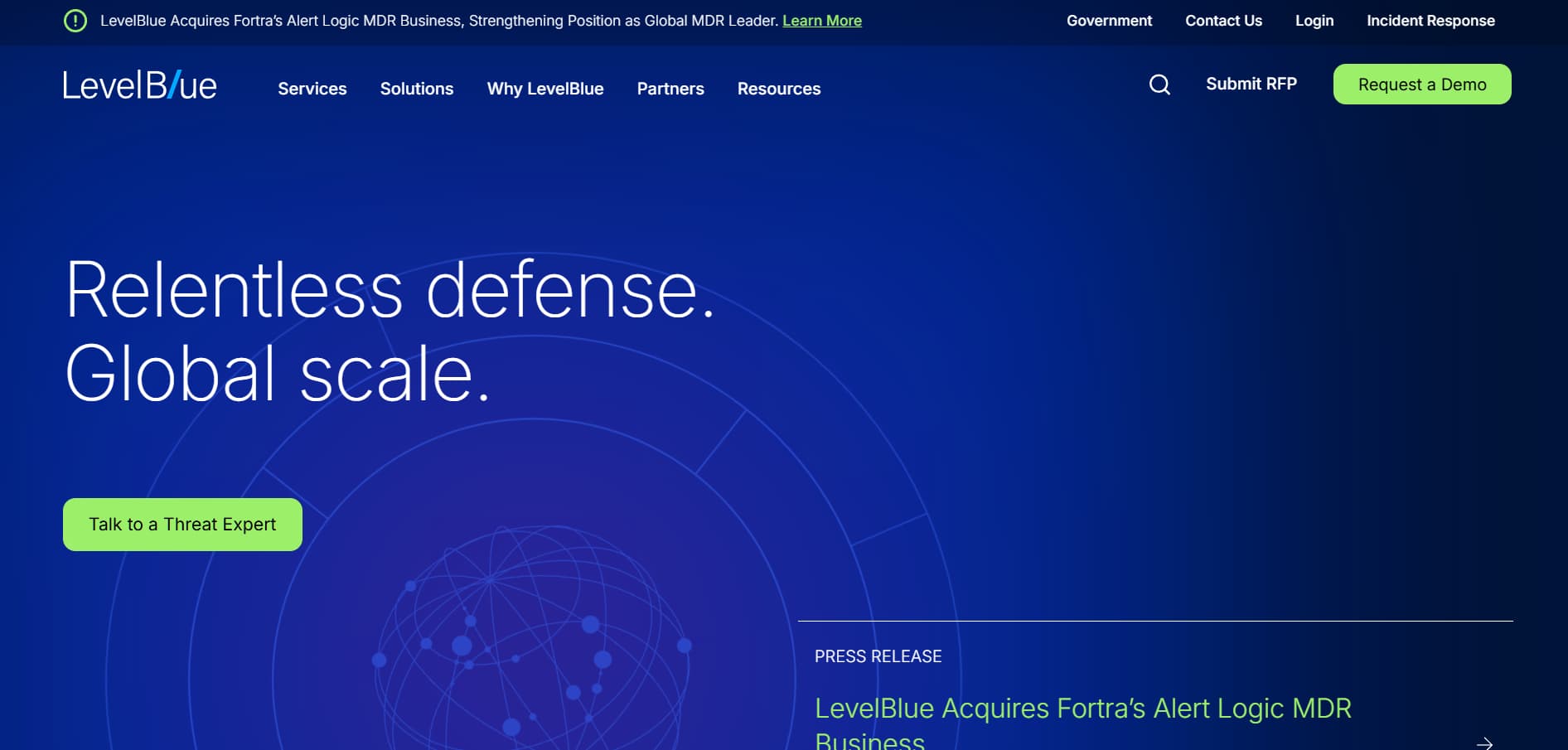This screenshot has height=750, width=1568.
Task: Open the Fortra Alert Logic MDR press release
Action: click(1082, 709)
